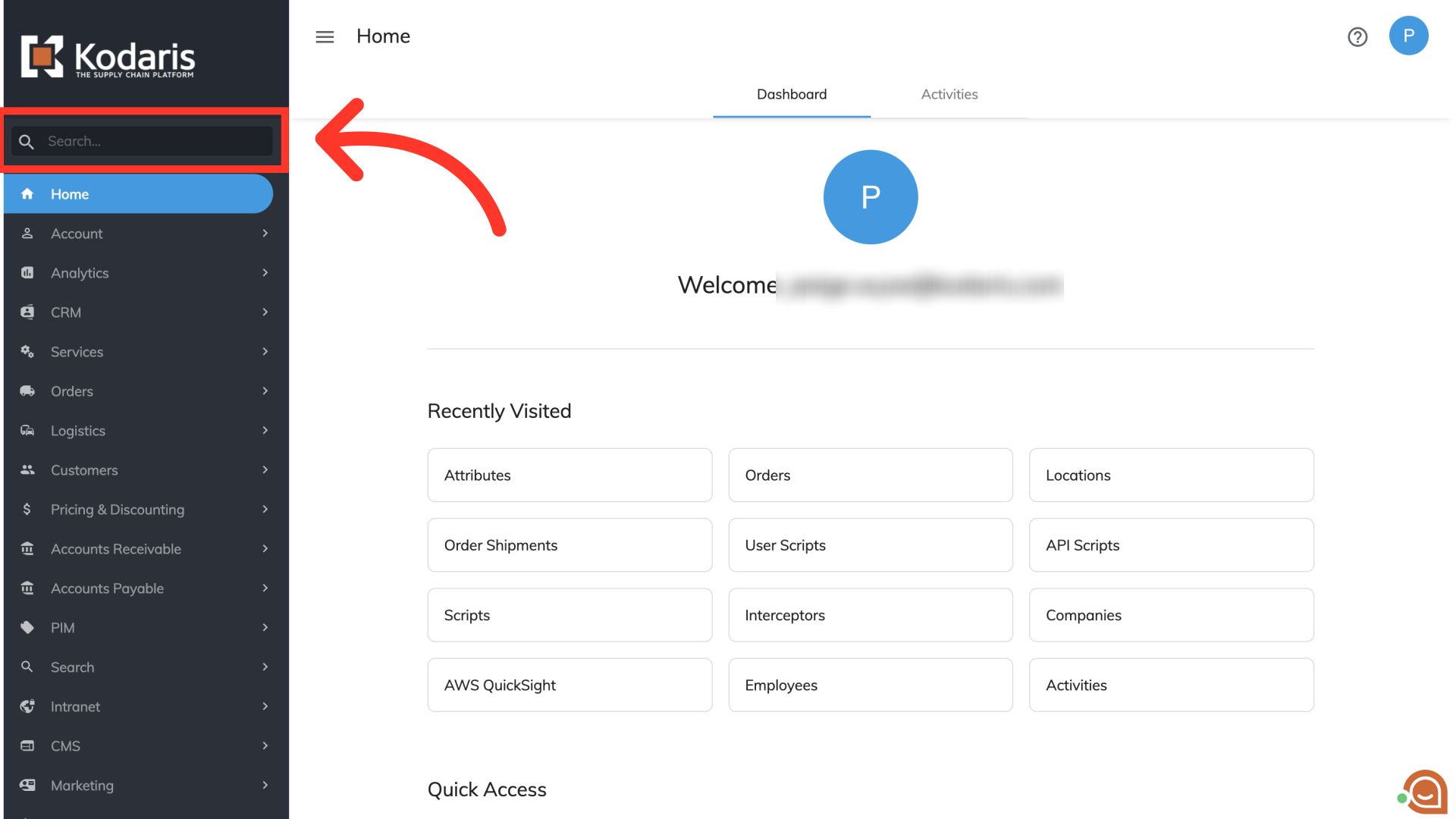Select the Dashboard tab
1456x819 pixels.
click(791, 95)
